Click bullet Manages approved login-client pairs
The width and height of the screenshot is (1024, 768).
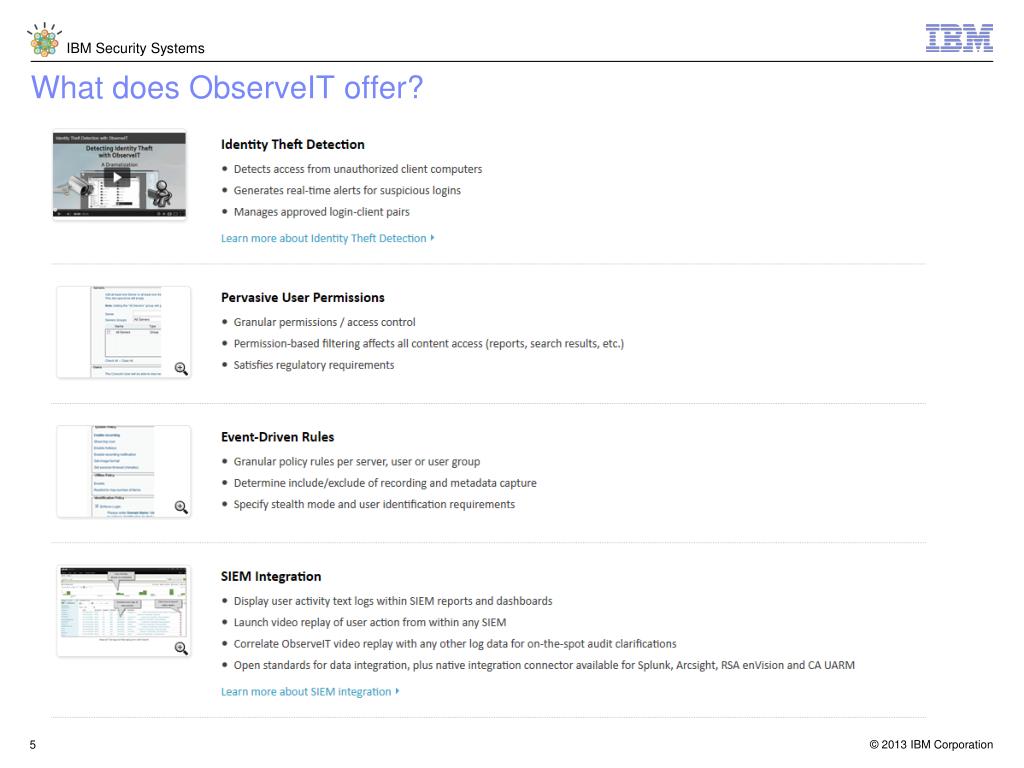321,212
